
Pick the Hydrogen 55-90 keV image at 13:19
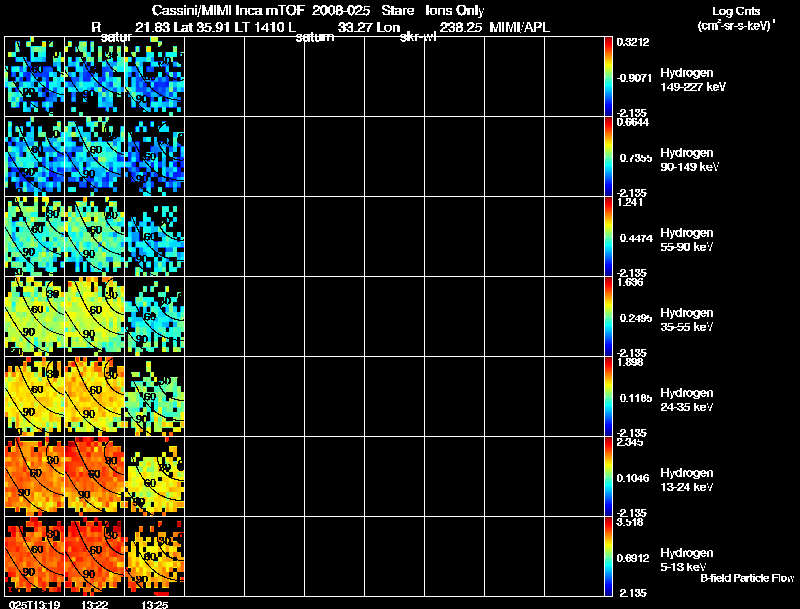click(35, 237)
